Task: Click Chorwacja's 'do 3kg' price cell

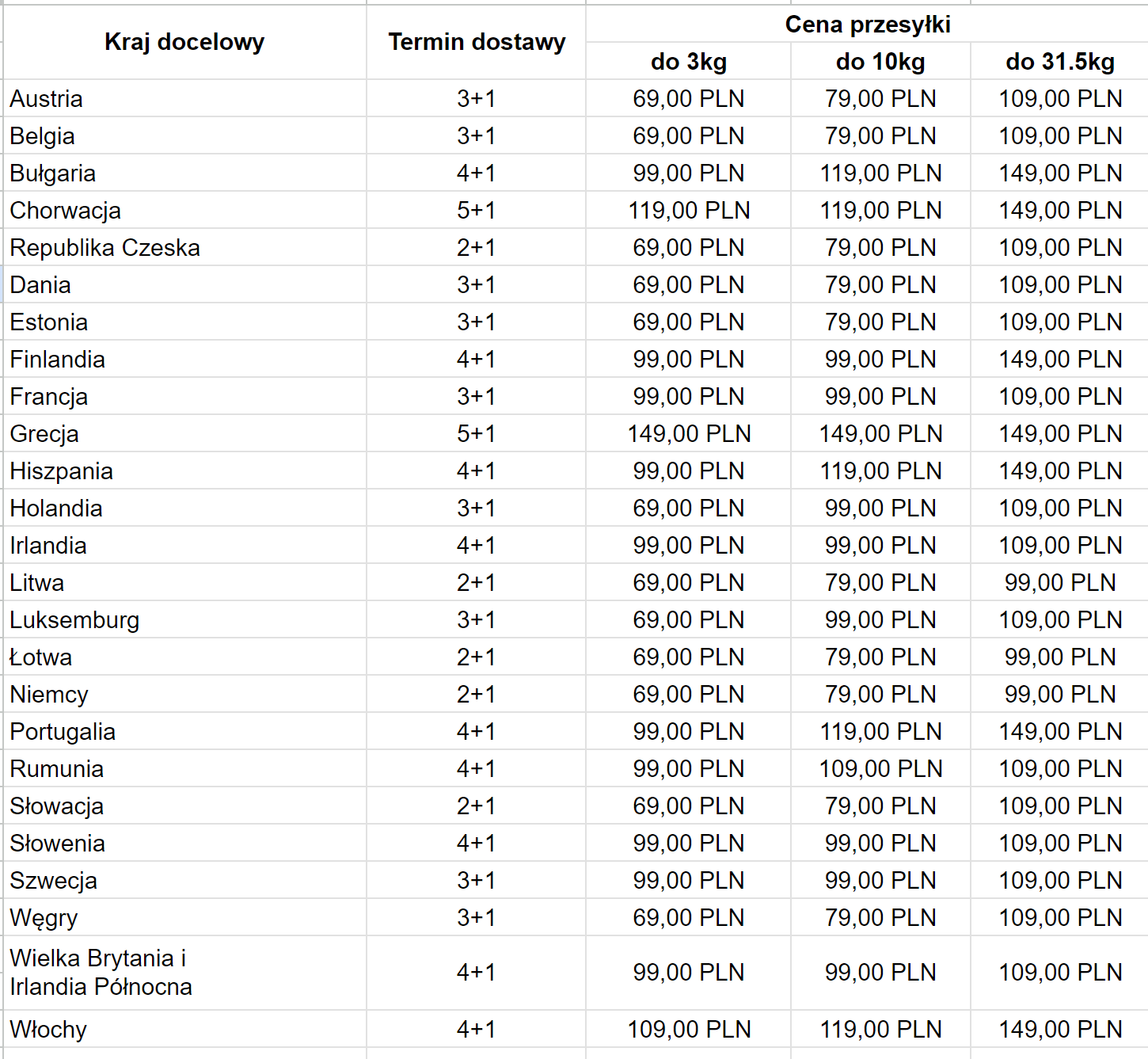Action: (689, 211)
